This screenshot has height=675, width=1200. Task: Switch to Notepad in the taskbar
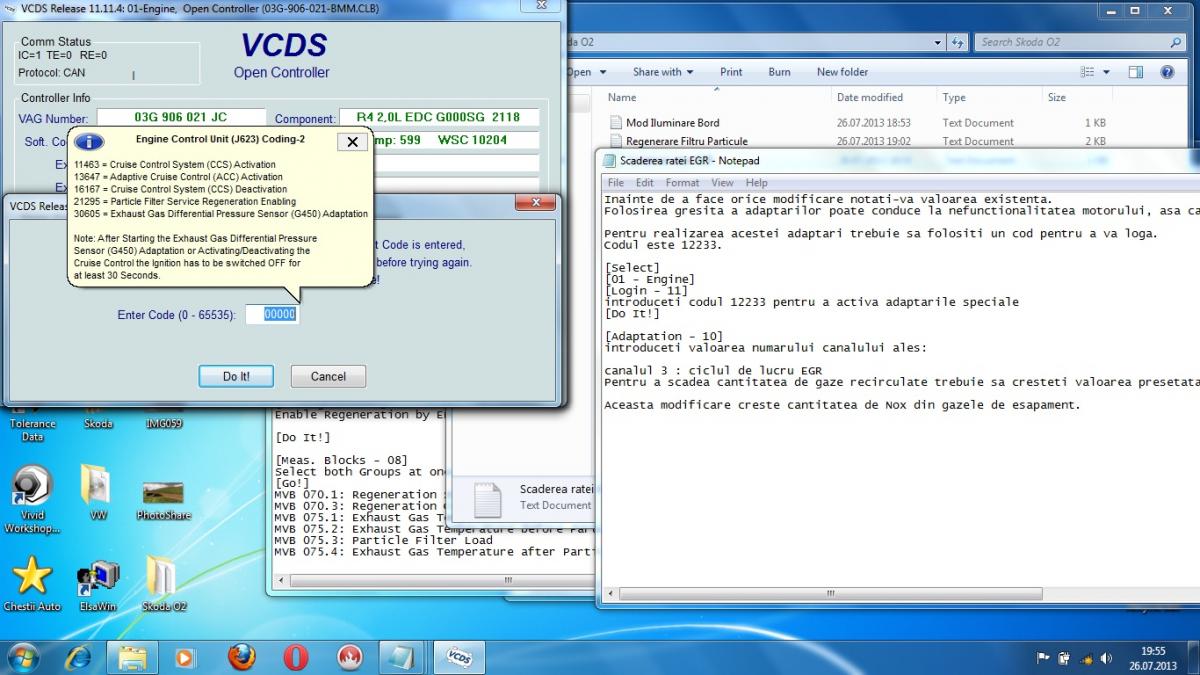click(x=403, y=657)
